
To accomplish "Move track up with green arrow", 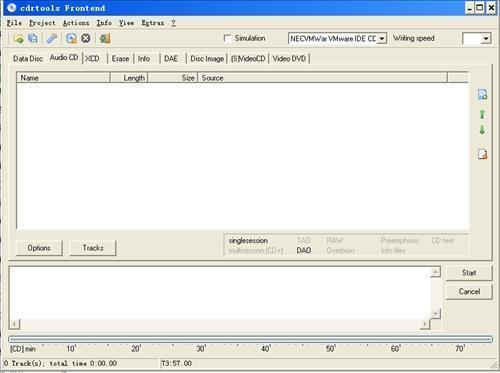I will 482,114.
